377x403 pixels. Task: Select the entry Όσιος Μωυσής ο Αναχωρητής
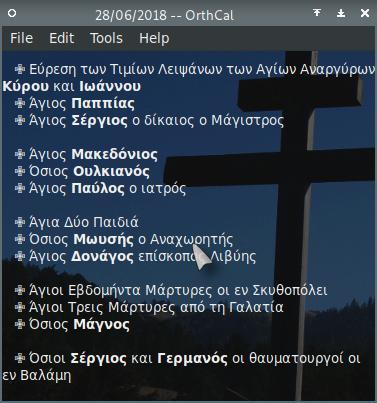(x=131, y=239)
